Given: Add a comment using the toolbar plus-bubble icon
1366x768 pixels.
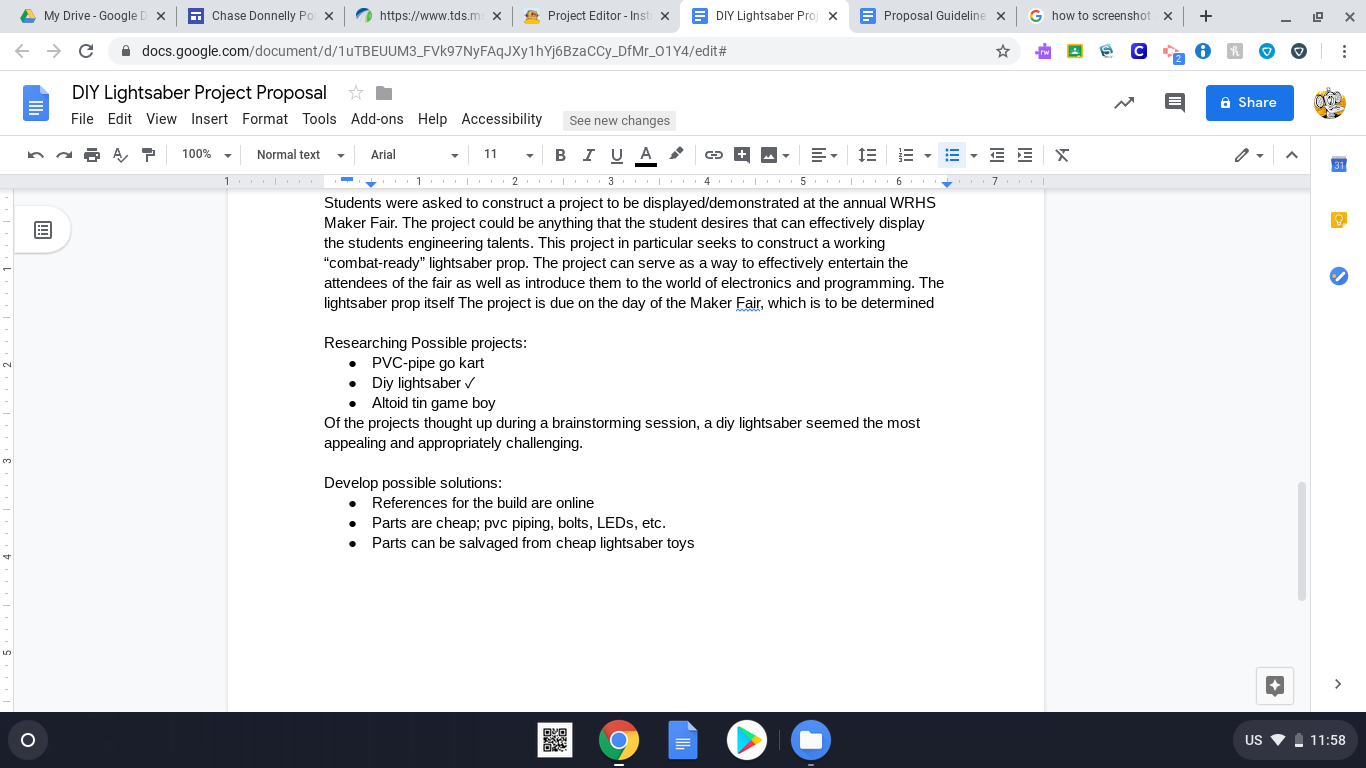Looking at the screenshot, I should (741, 155).
